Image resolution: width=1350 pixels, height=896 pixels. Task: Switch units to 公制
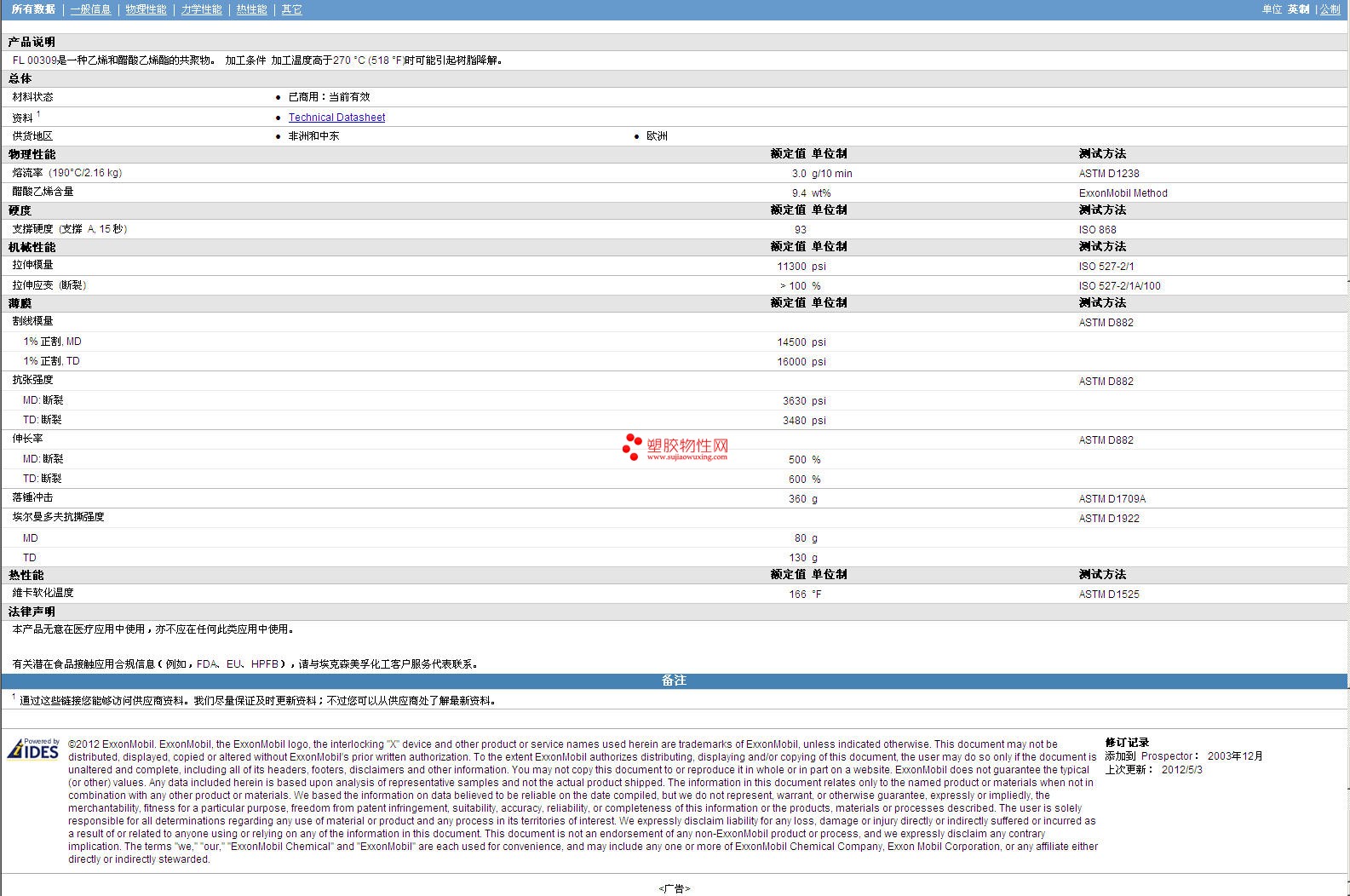tap(1330, 9)
